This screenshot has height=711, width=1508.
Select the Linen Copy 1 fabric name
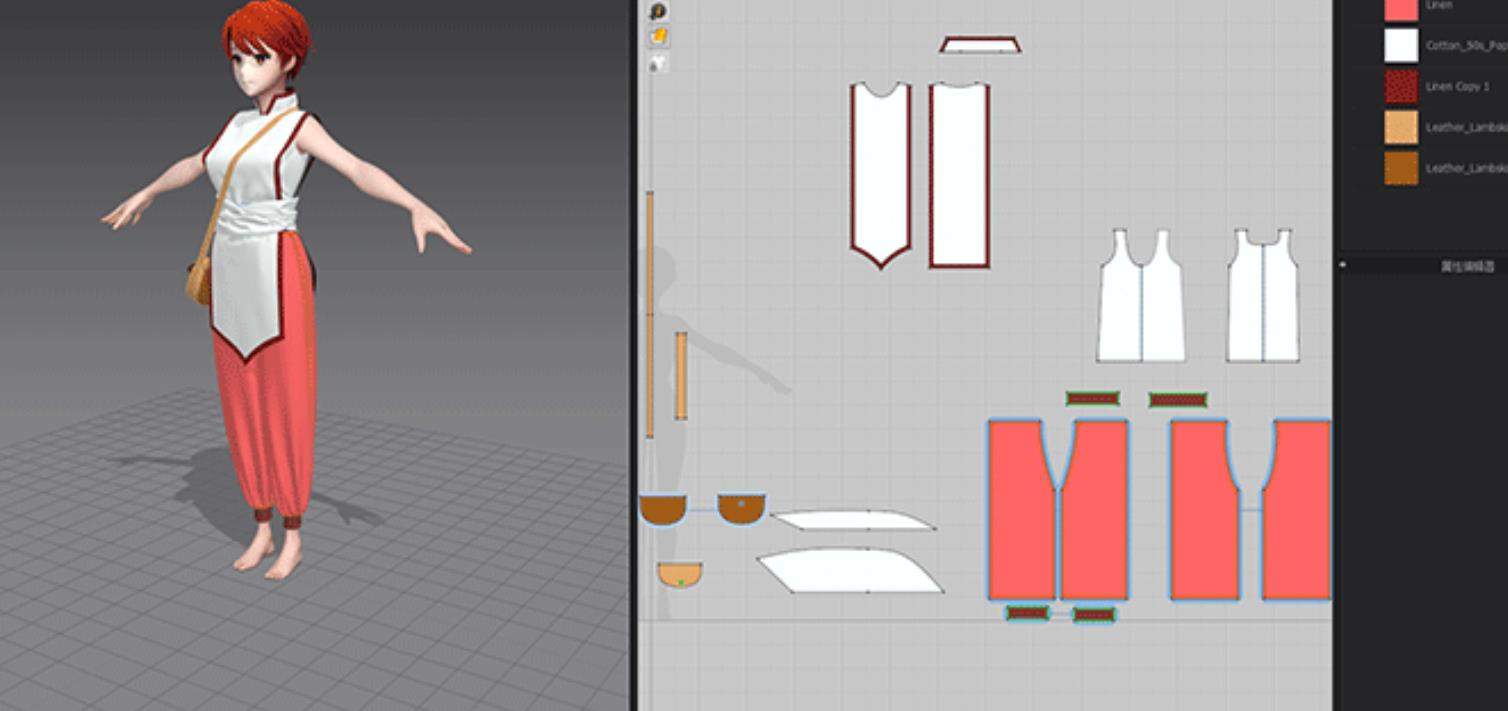pyautogui.click(x=1457, y=87)
